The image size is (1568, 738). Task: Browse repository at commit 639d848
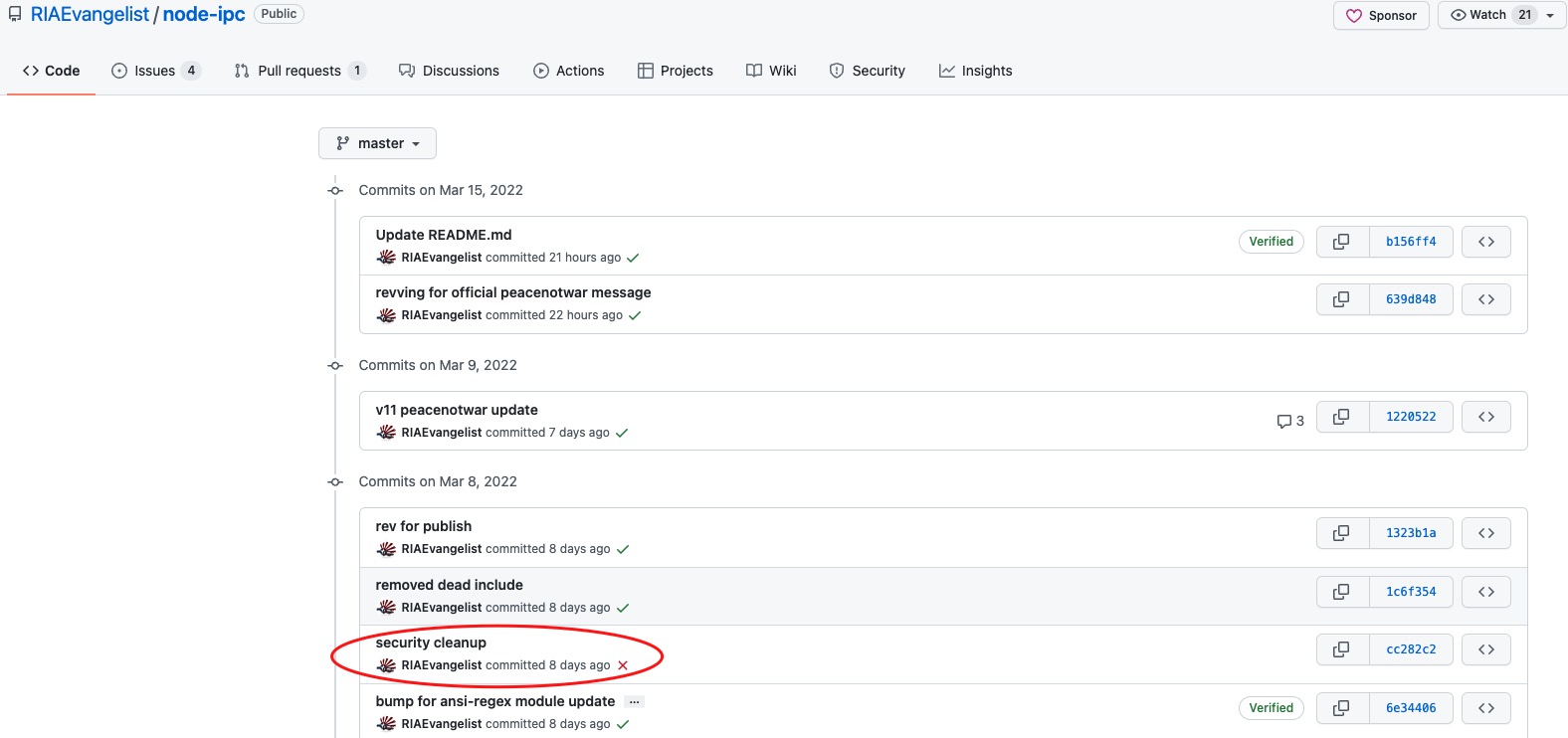pyautogui.click(x=1486, y=299)
